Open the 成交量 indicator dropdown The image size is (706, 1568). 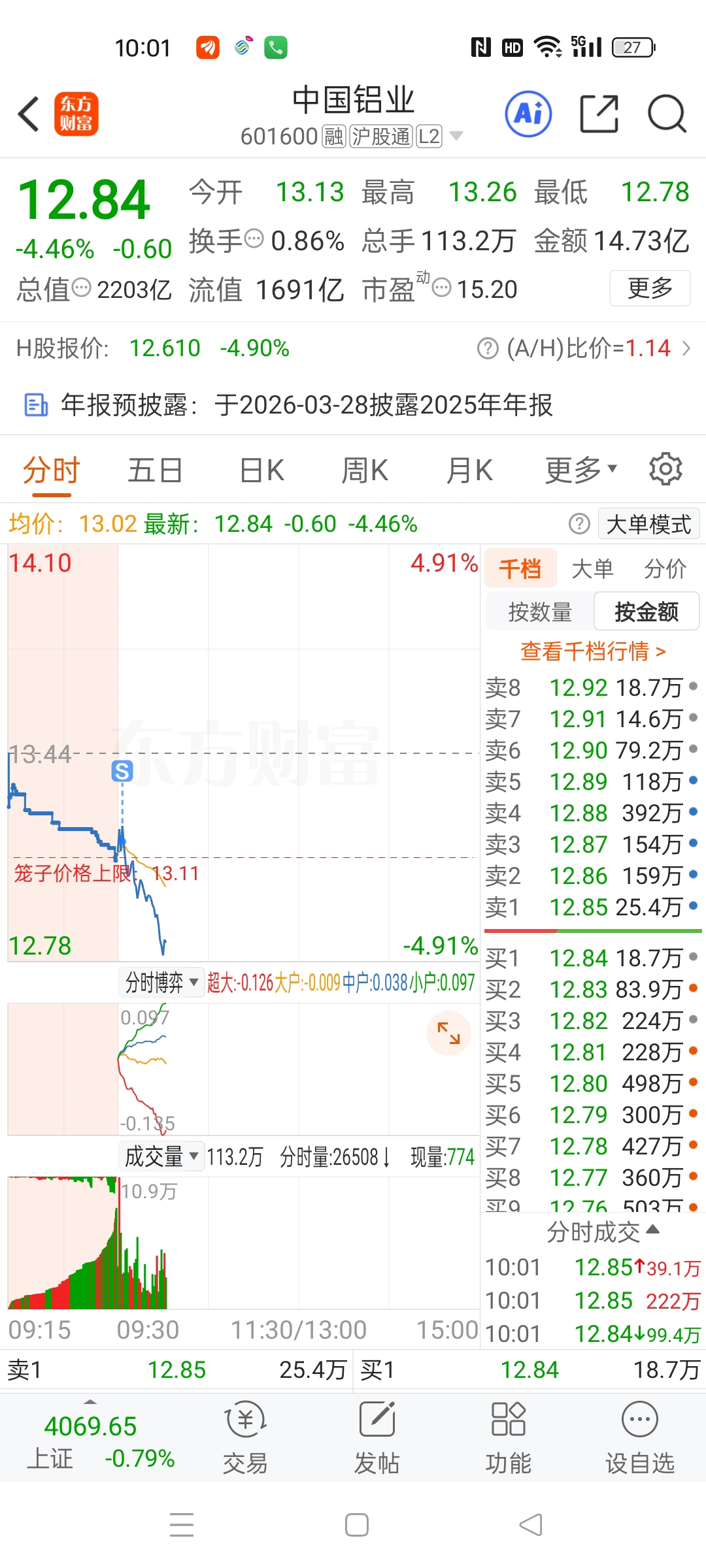(161, 1156)
